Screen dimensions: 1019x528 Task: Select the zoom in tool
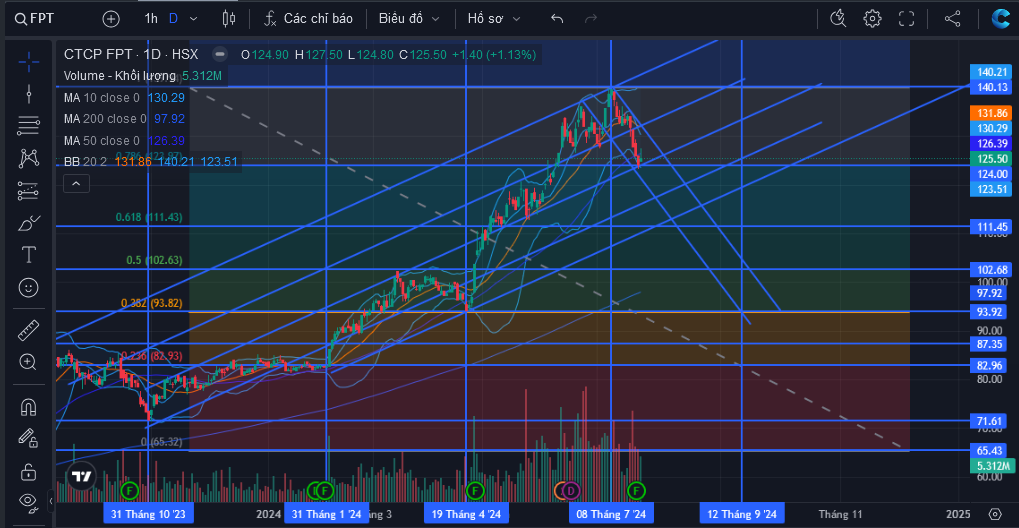click(x=29, y=362)
